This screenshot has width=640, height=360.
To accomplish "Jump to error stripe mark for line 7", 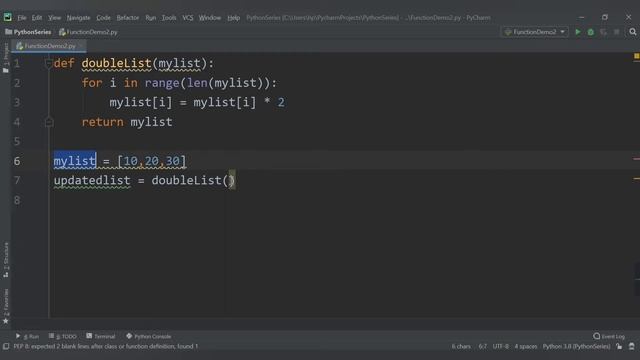I will [637, 178].
